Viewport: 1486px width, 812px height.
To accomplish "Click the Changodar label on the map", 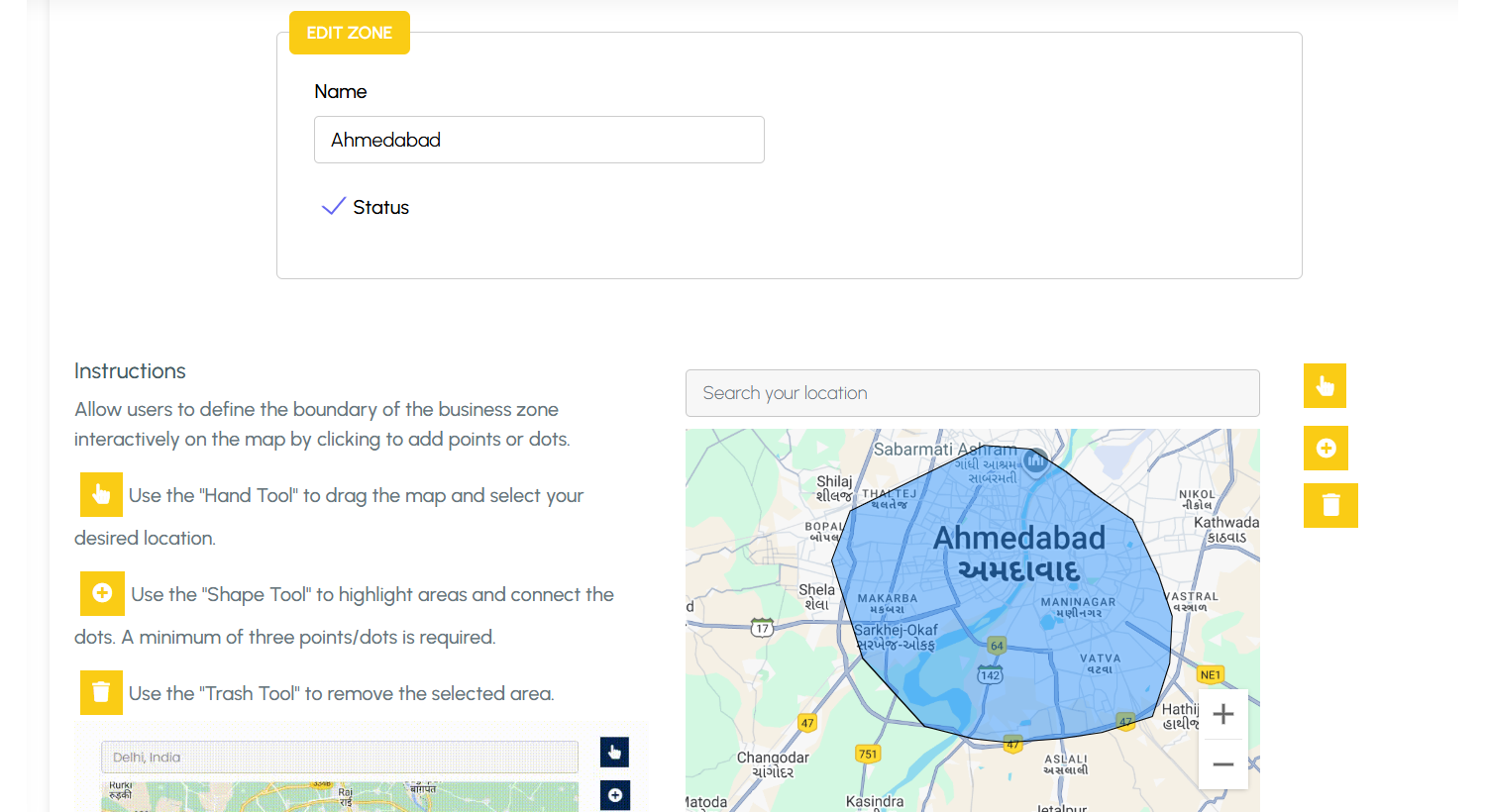I will (773, 764).
